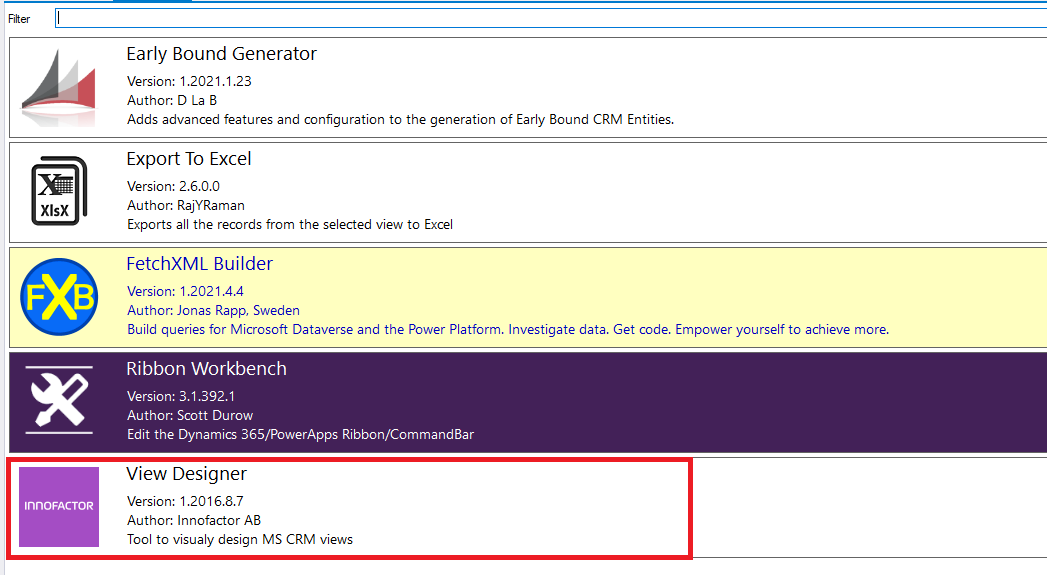1047x575 pixels.
Task: Click 'Author: Innofactor AB' text
Action: click(x=194, y=520)
